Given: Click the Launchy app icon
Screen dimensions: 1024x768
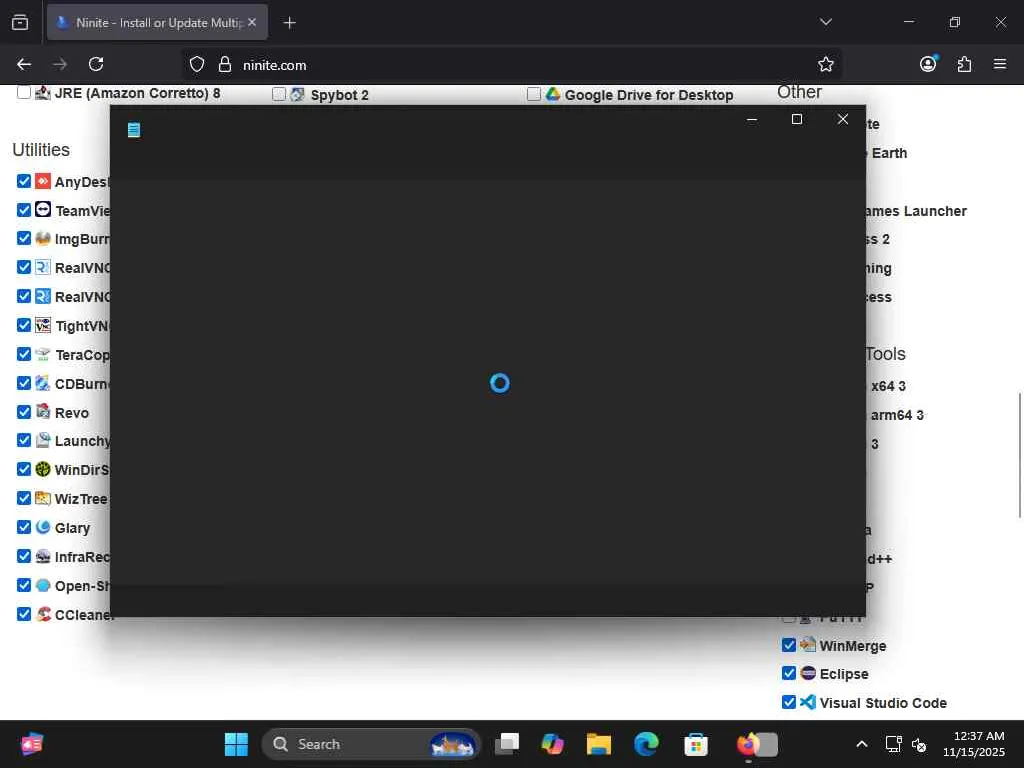Looking at the screenshot, I should 43,440.
